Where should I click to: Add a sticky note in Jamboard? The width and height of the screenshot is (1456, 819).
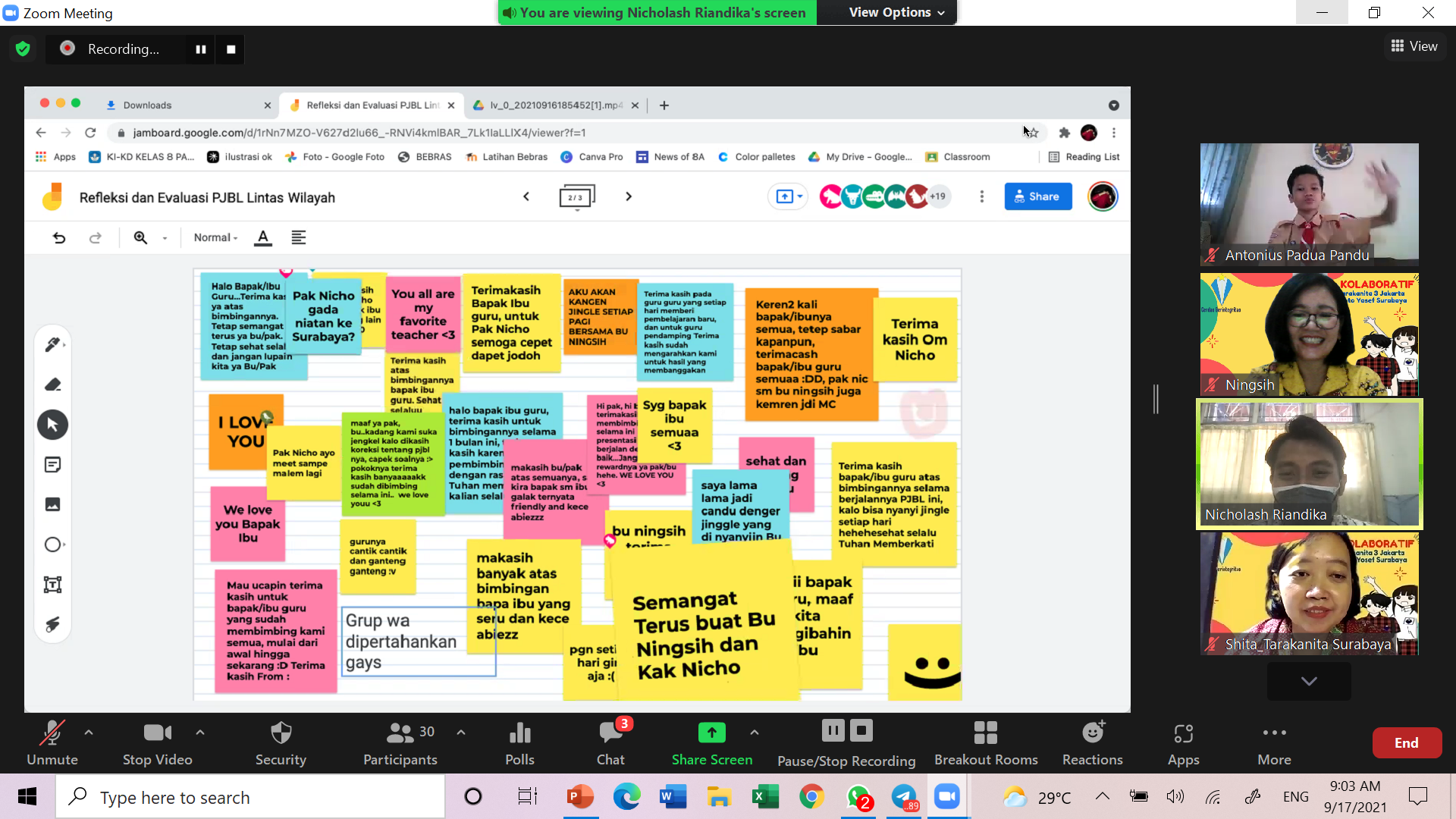[x=52, y=465]
